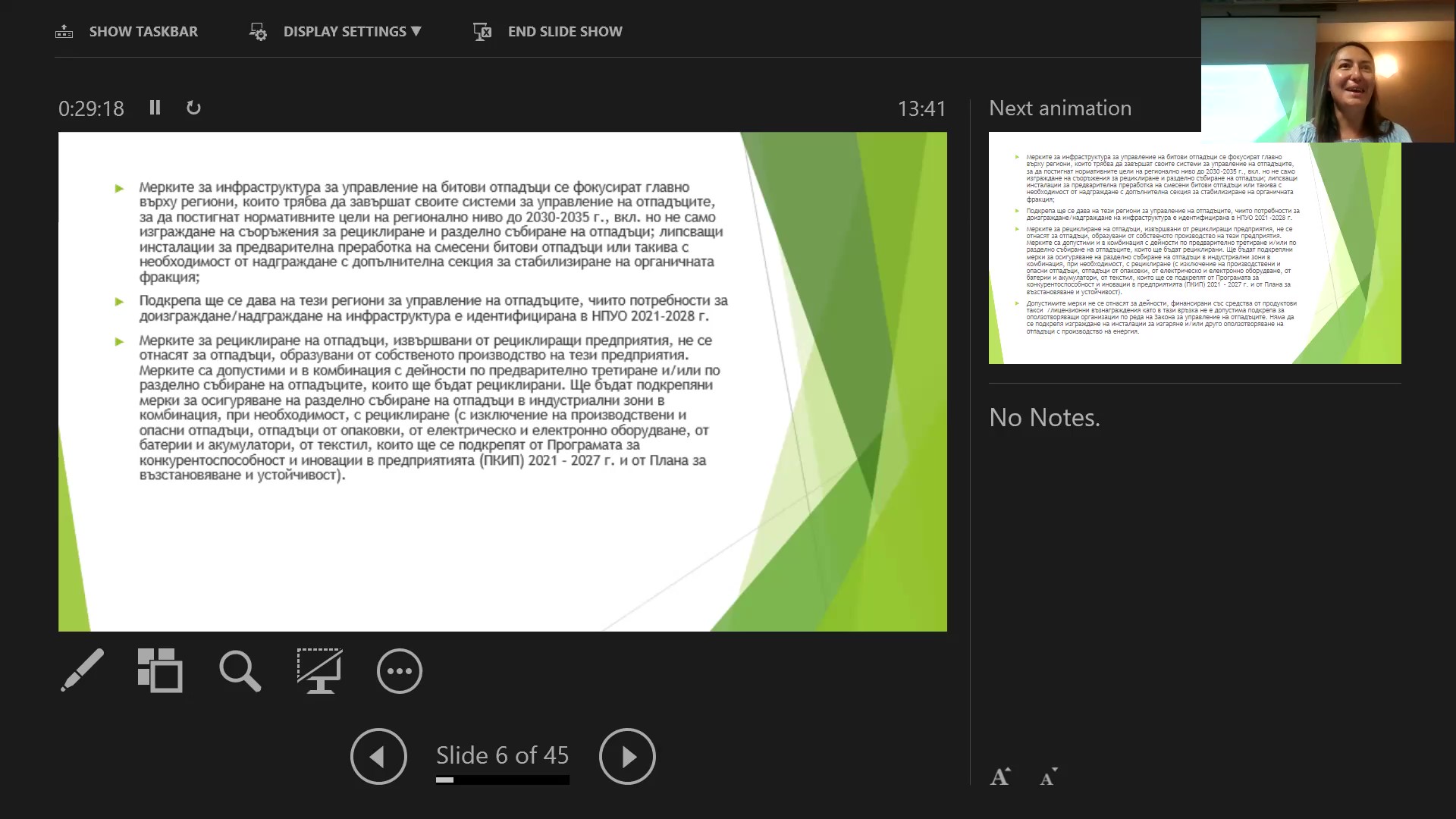Image resolution: width=1456 pixels, height=819 pixels.
Task: Pause the presentation timer
Action: (x=155, y=108)
